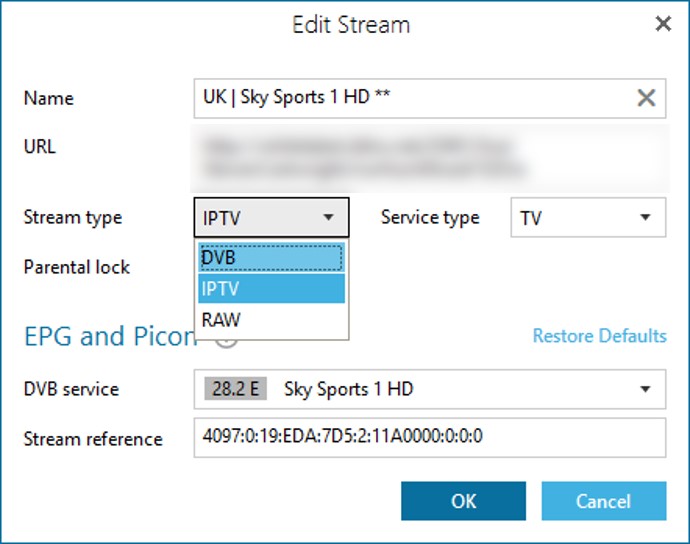Edit the Stream reference field
This screenshot has height=544, width=690.
click(x=429, y=438)
